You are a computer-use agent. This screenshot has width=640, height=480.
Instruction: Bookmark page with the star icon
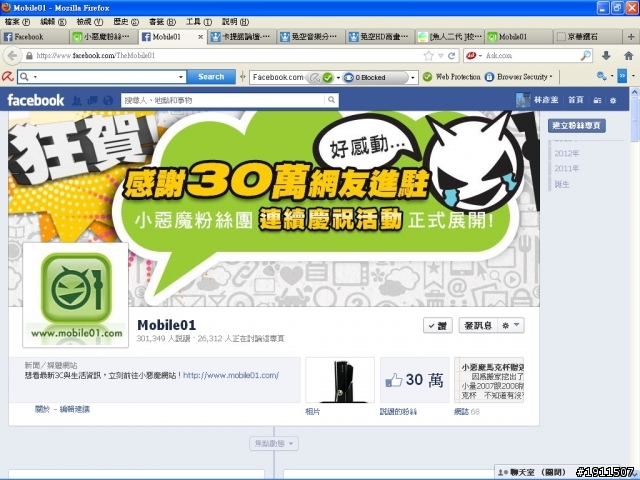point(428,56)
